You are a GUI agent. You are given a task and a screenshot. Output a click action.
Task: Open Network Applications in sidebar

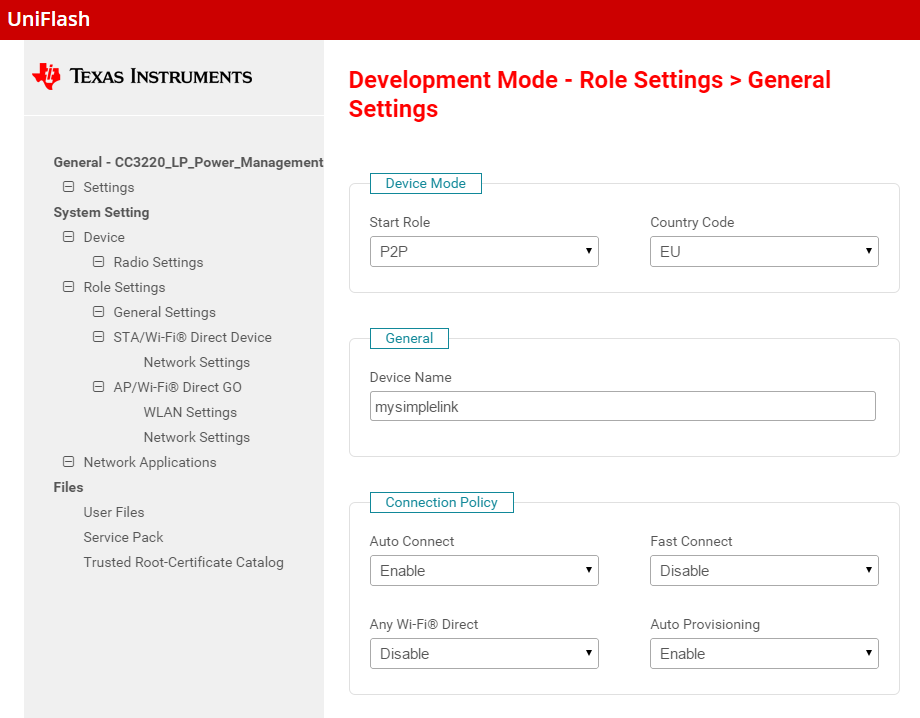pos(150,462)
